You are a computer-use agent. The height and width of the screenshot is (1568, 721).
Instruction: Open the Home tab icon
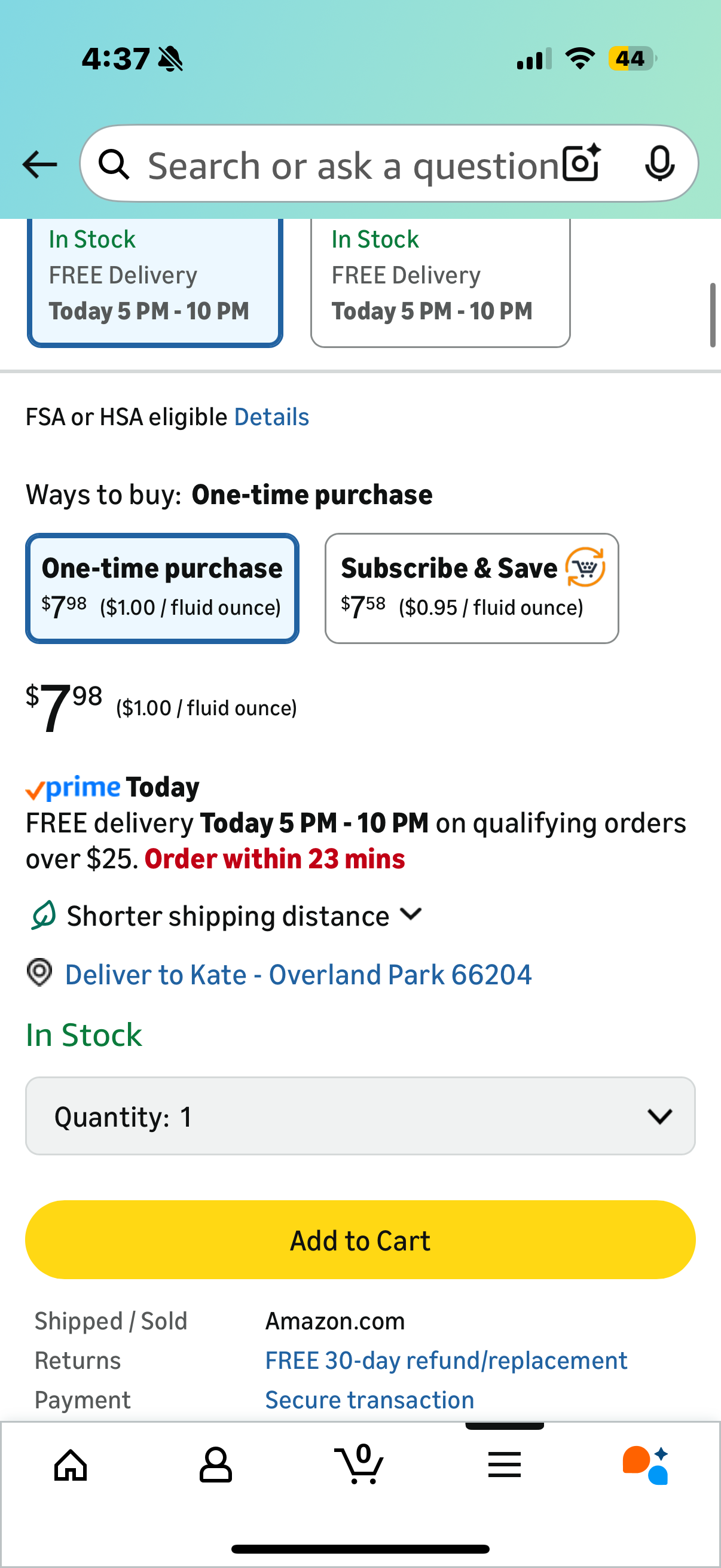(x=71, y=1464)
